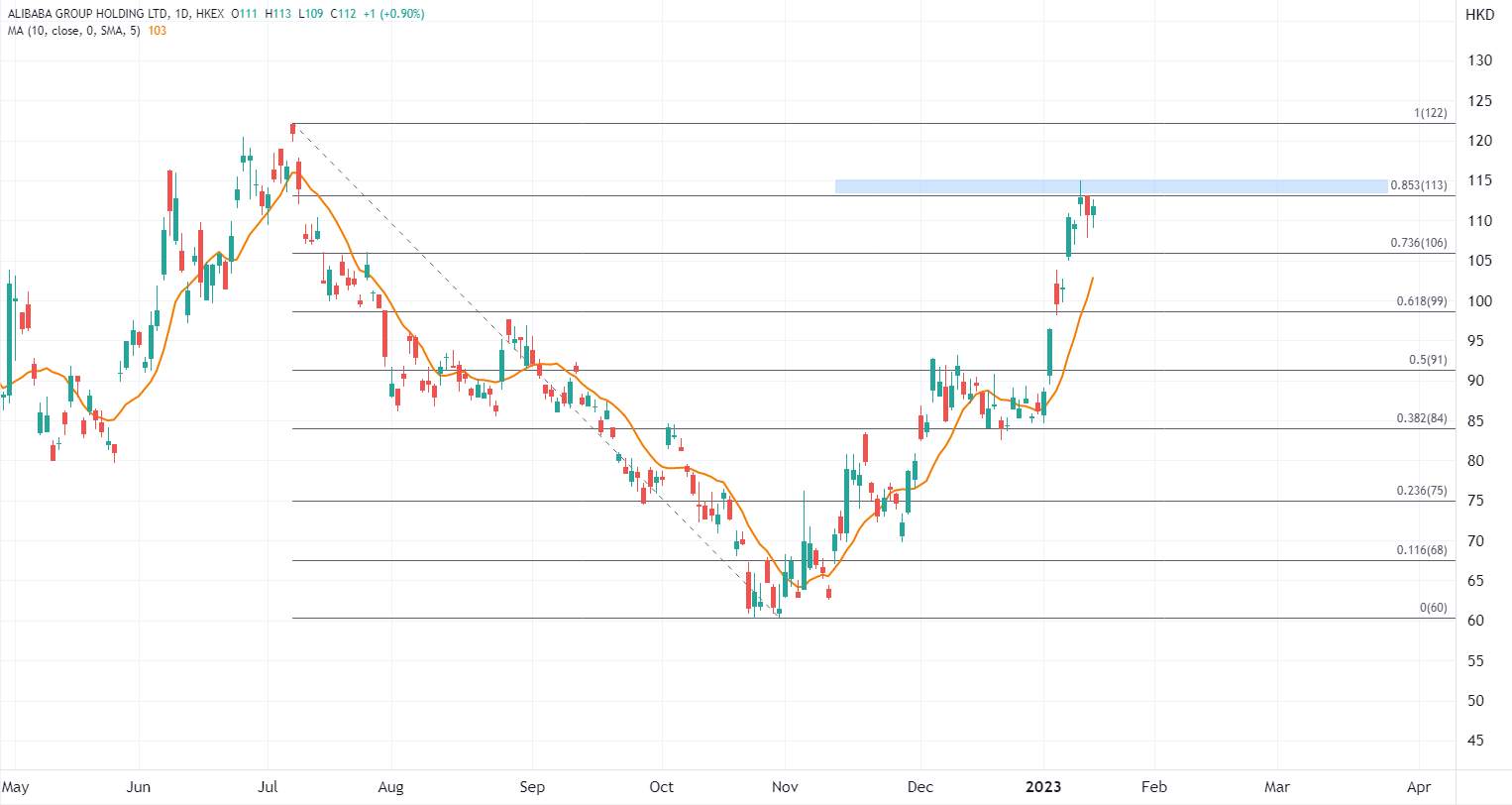Click the Dec label on the time axis
The width and height of the screenshot is (1512, 805).
[x=920, y=787]
